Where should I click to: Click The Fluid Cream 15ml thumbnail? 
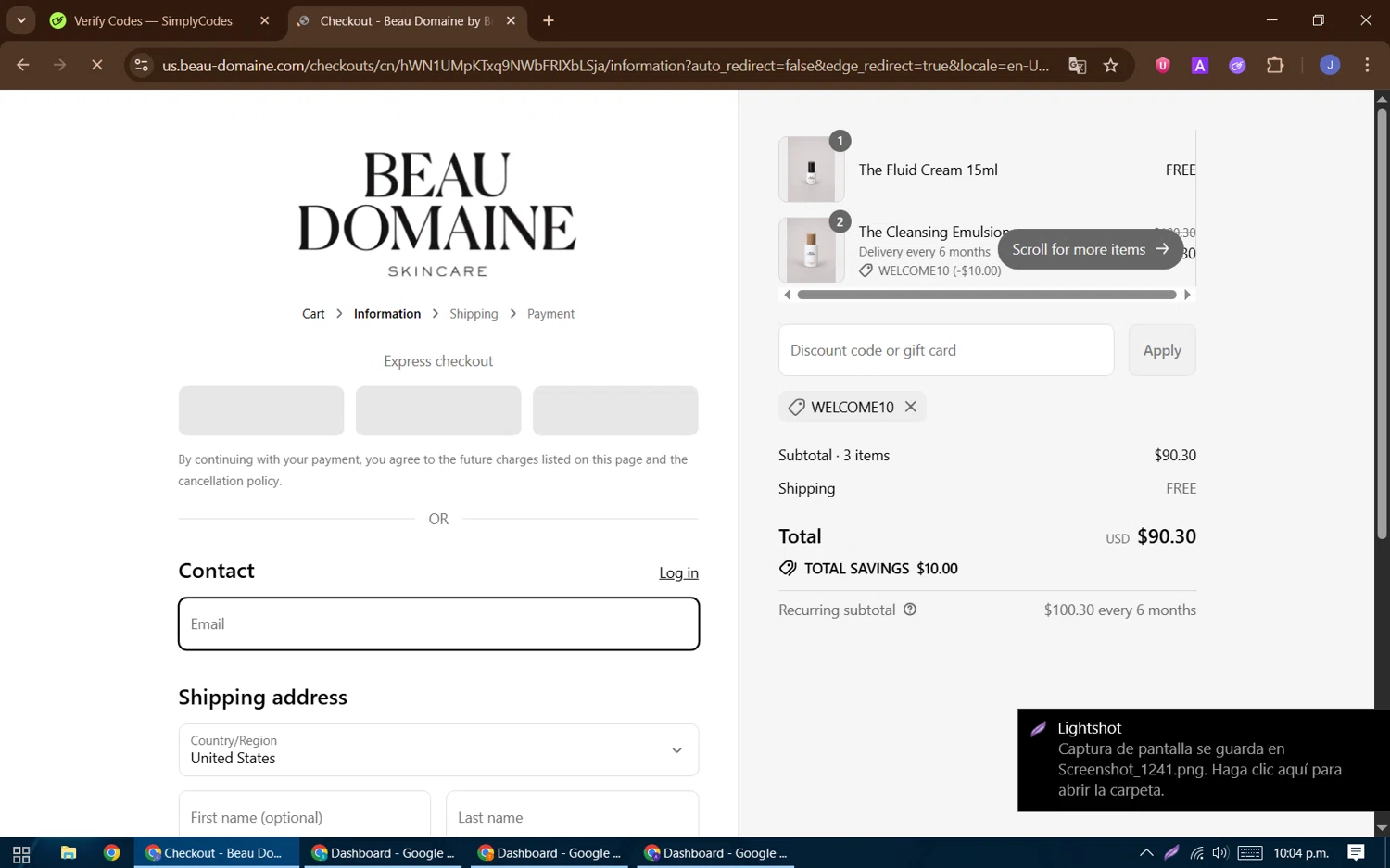[811, 170]
